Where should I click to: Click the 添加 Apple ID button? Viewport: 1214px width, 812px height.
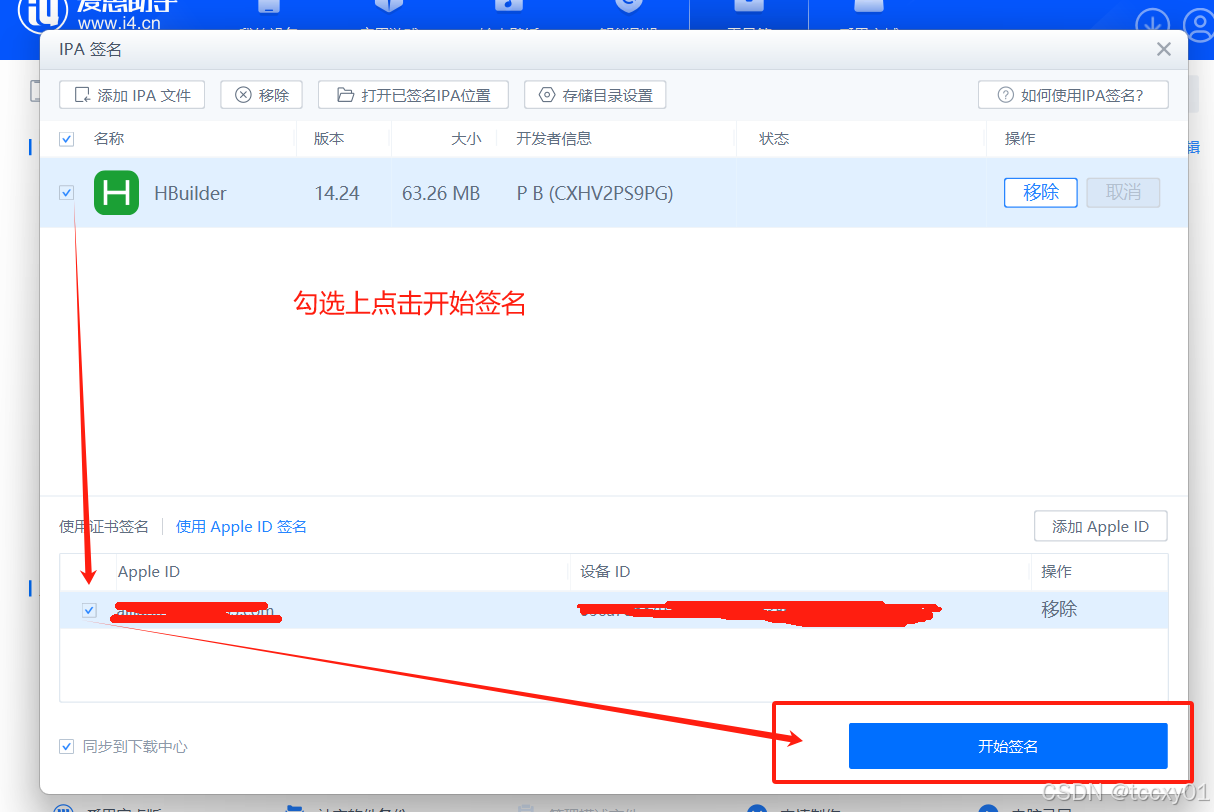[x=1100, y=526]
